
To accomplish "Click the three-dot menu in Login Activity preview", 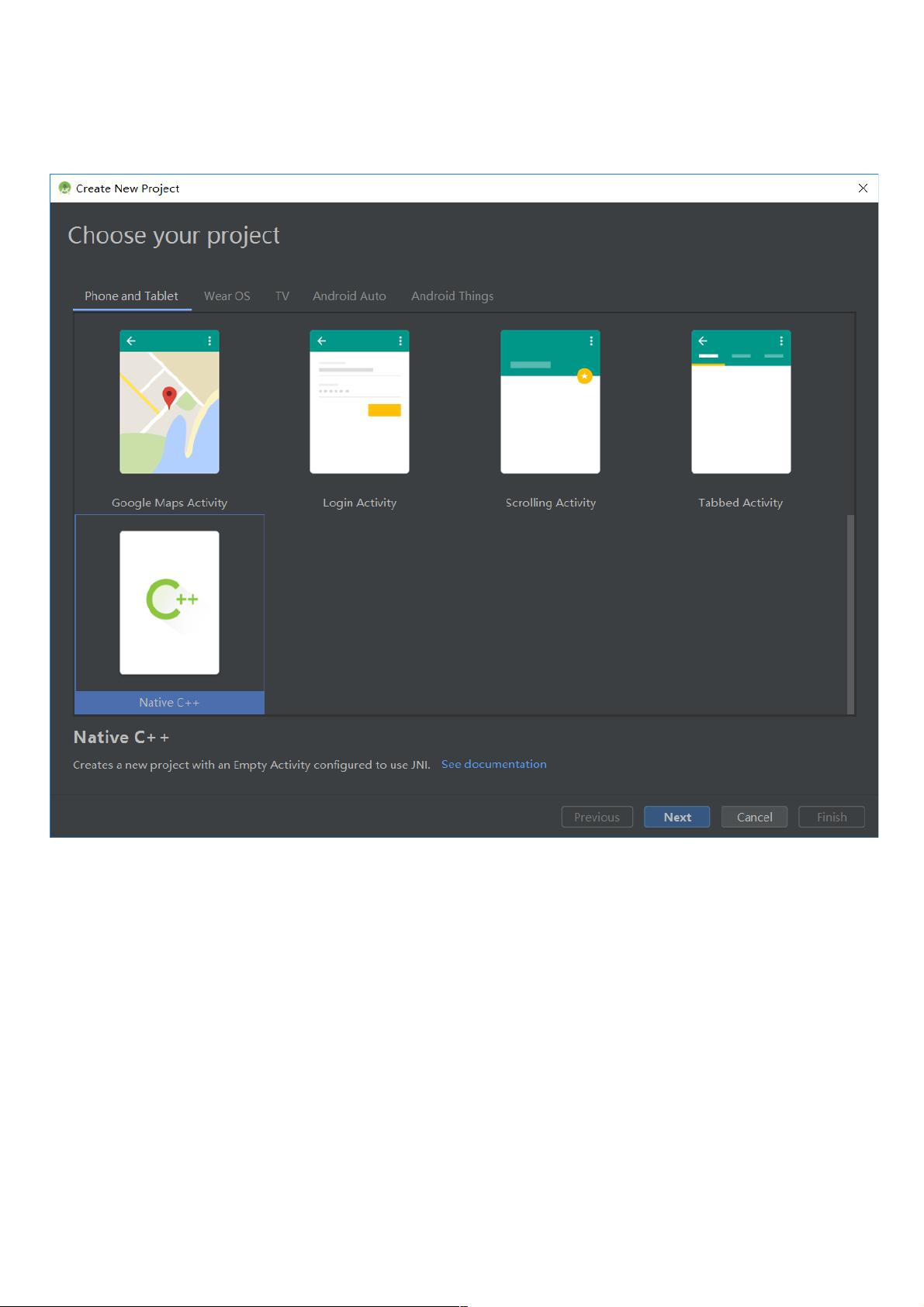I will coord(400,341).
